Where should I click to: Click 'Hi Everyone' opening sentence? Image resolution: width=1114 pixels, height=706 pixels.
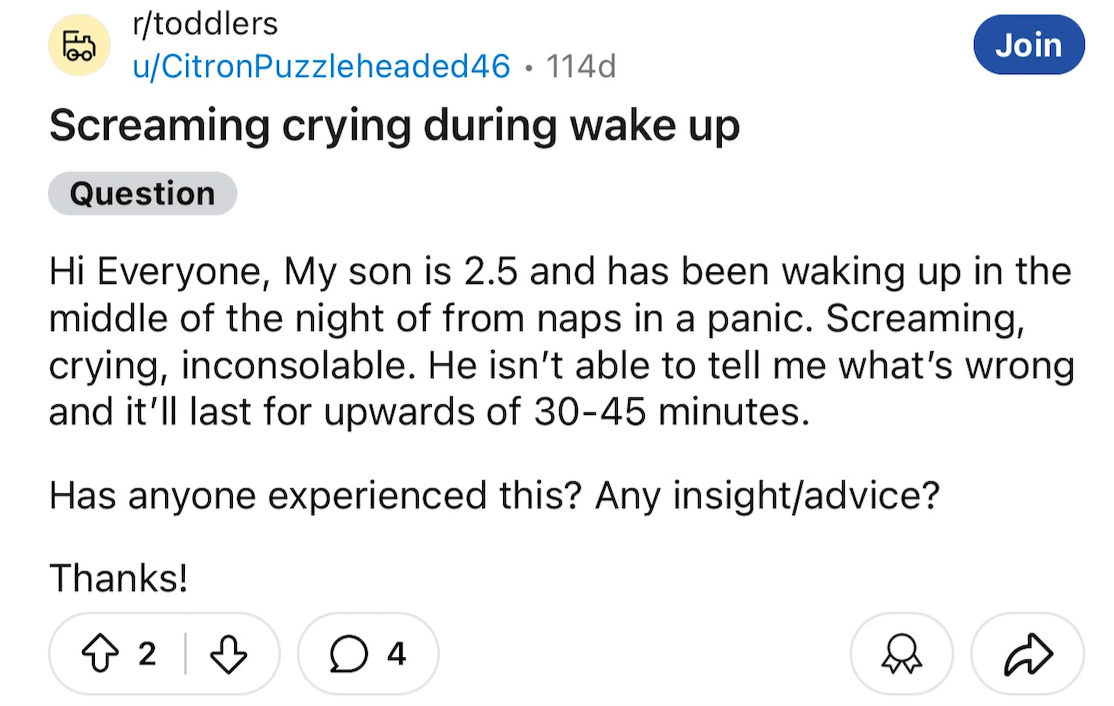coord(160,272)
